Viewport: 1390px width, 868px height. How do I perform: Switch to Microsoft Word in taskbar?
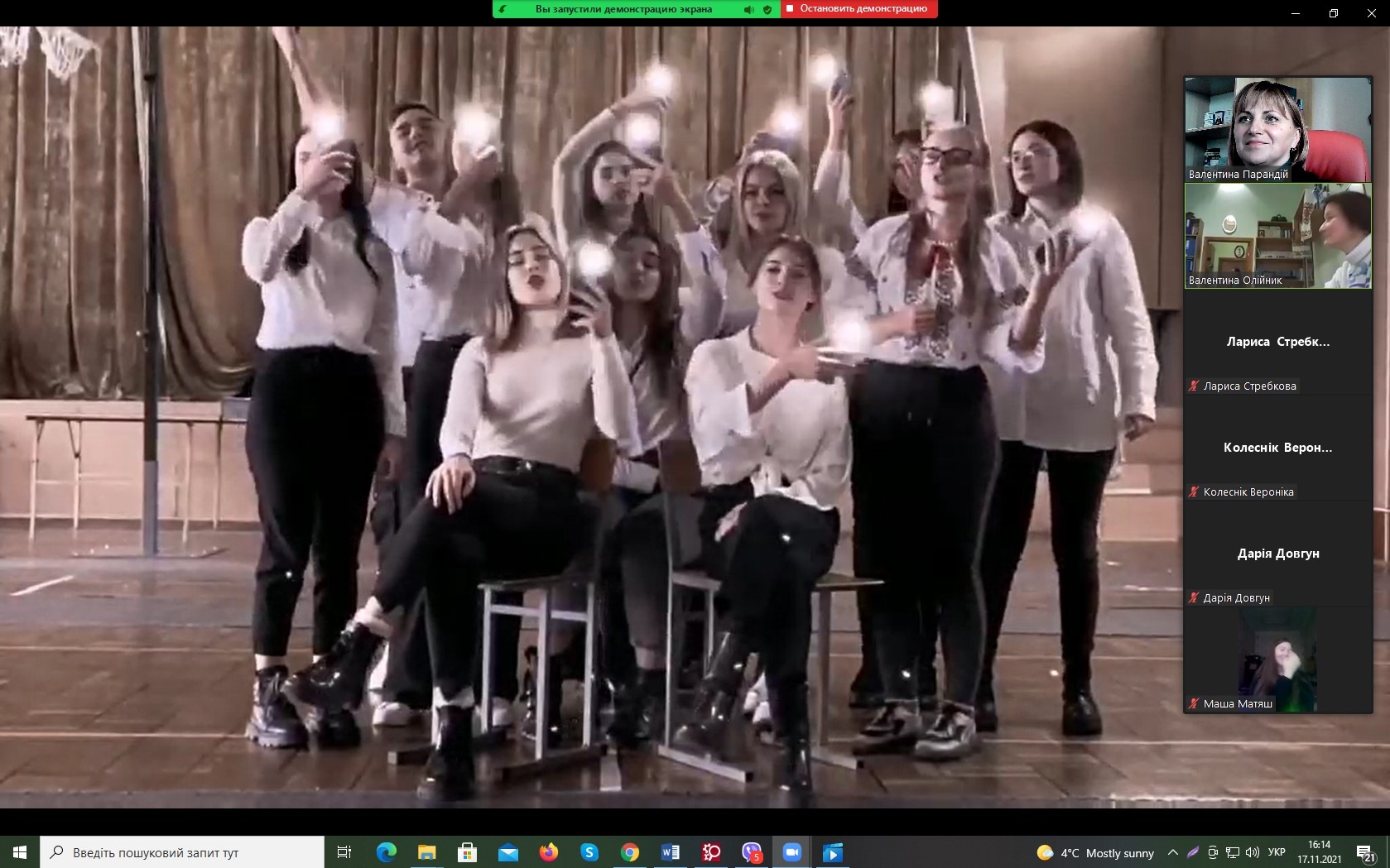click(x=671, y=852)
